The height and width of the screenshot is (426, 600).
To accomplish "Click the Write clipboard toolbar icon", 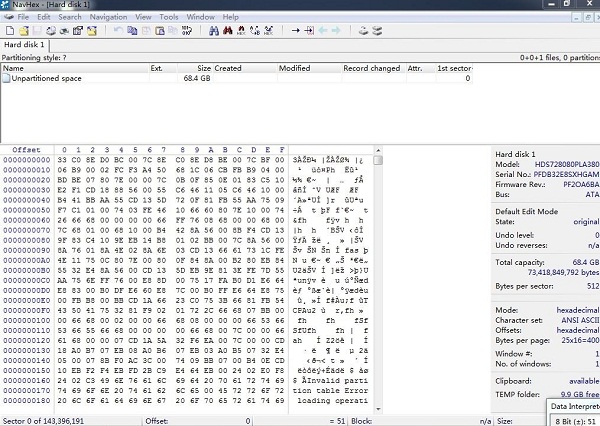I will coord(160,30).
